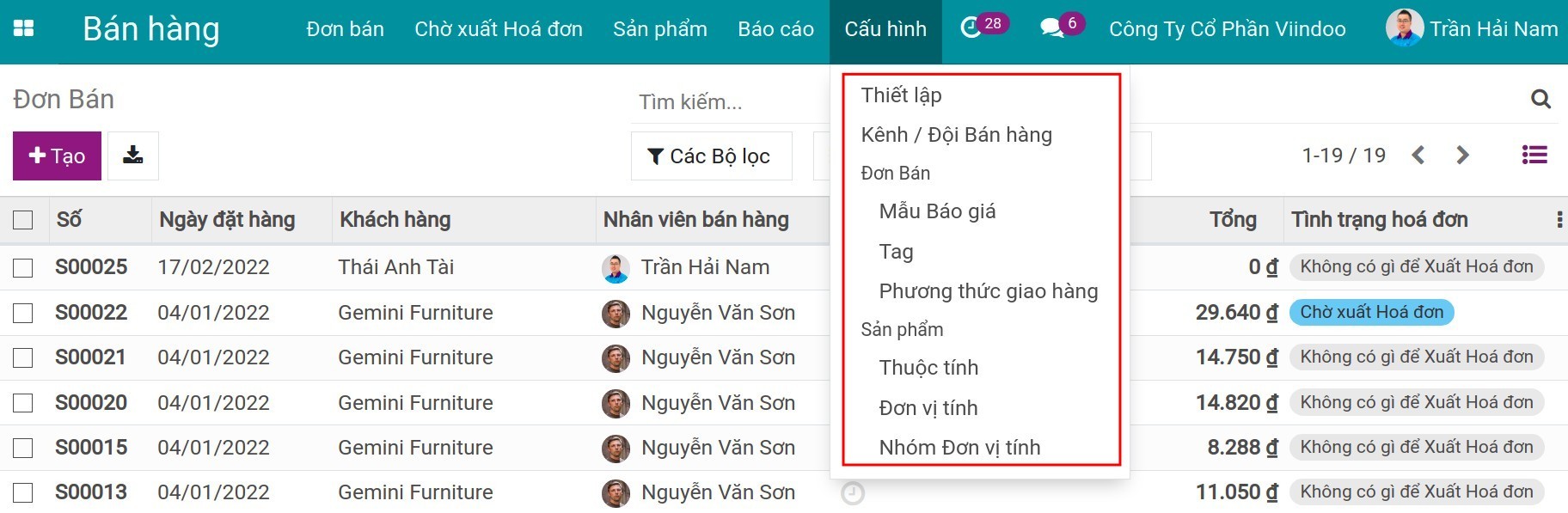The image size is (1568, 513).
Task: Open column options via three-dot icon
Action: [1559, 220]
